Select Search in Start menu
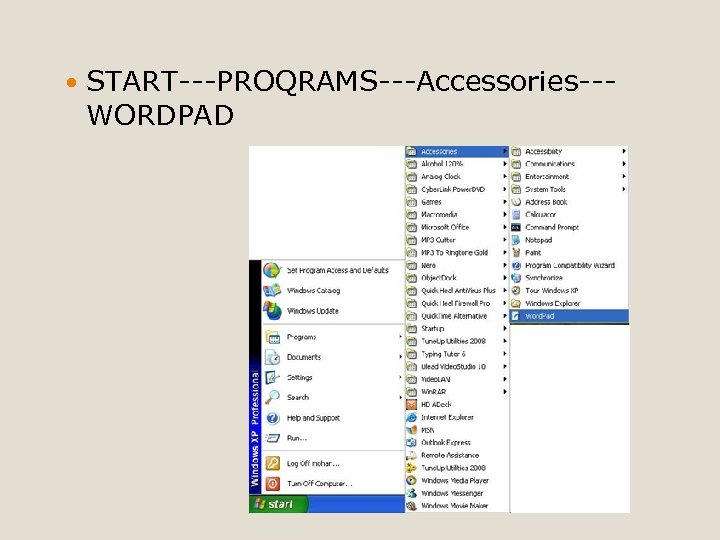 [332, 397]
